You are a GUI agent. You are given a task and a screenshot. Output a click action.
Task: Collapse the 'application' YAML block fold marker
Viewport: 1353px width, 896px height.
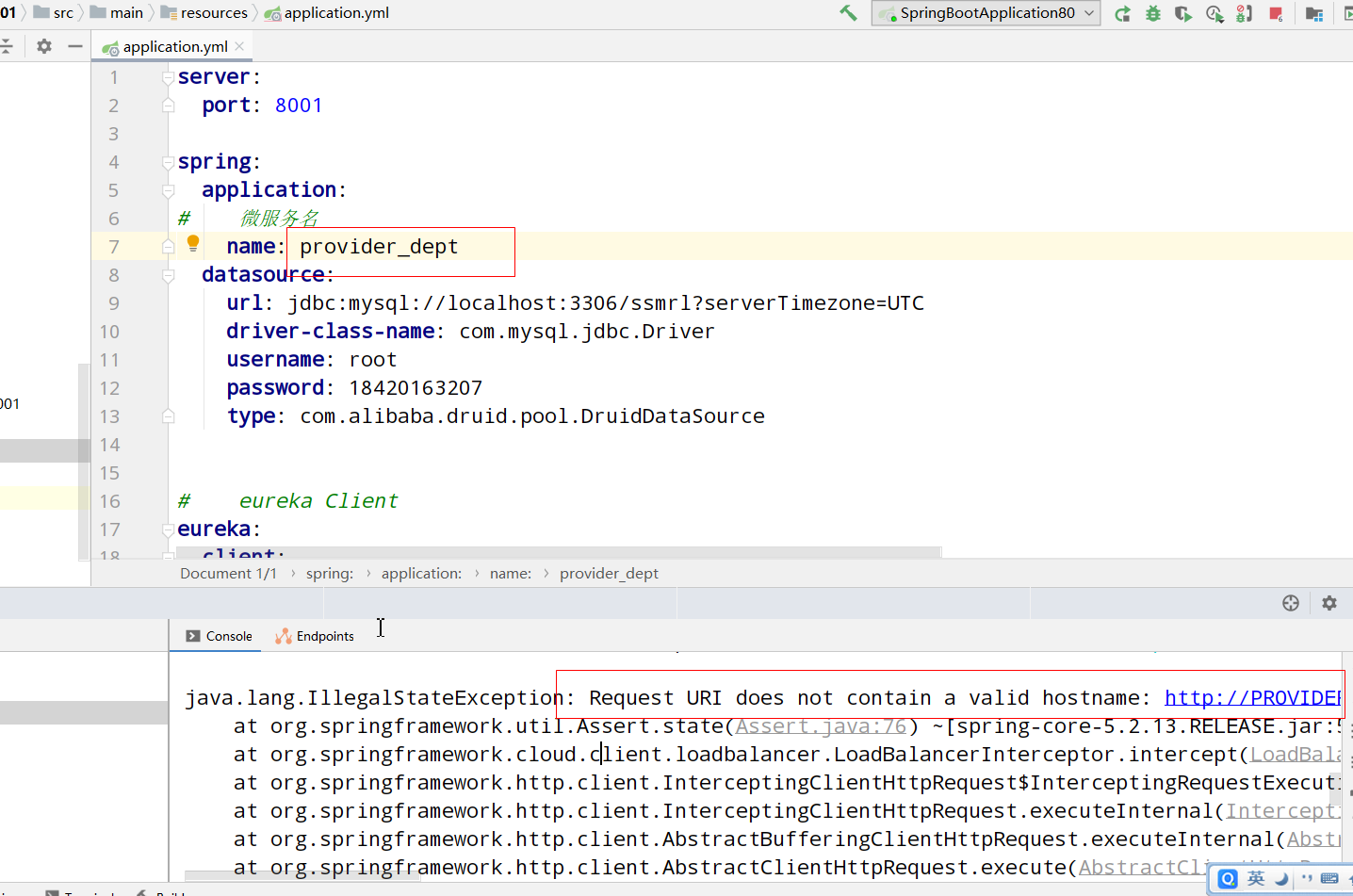point(168,190)
